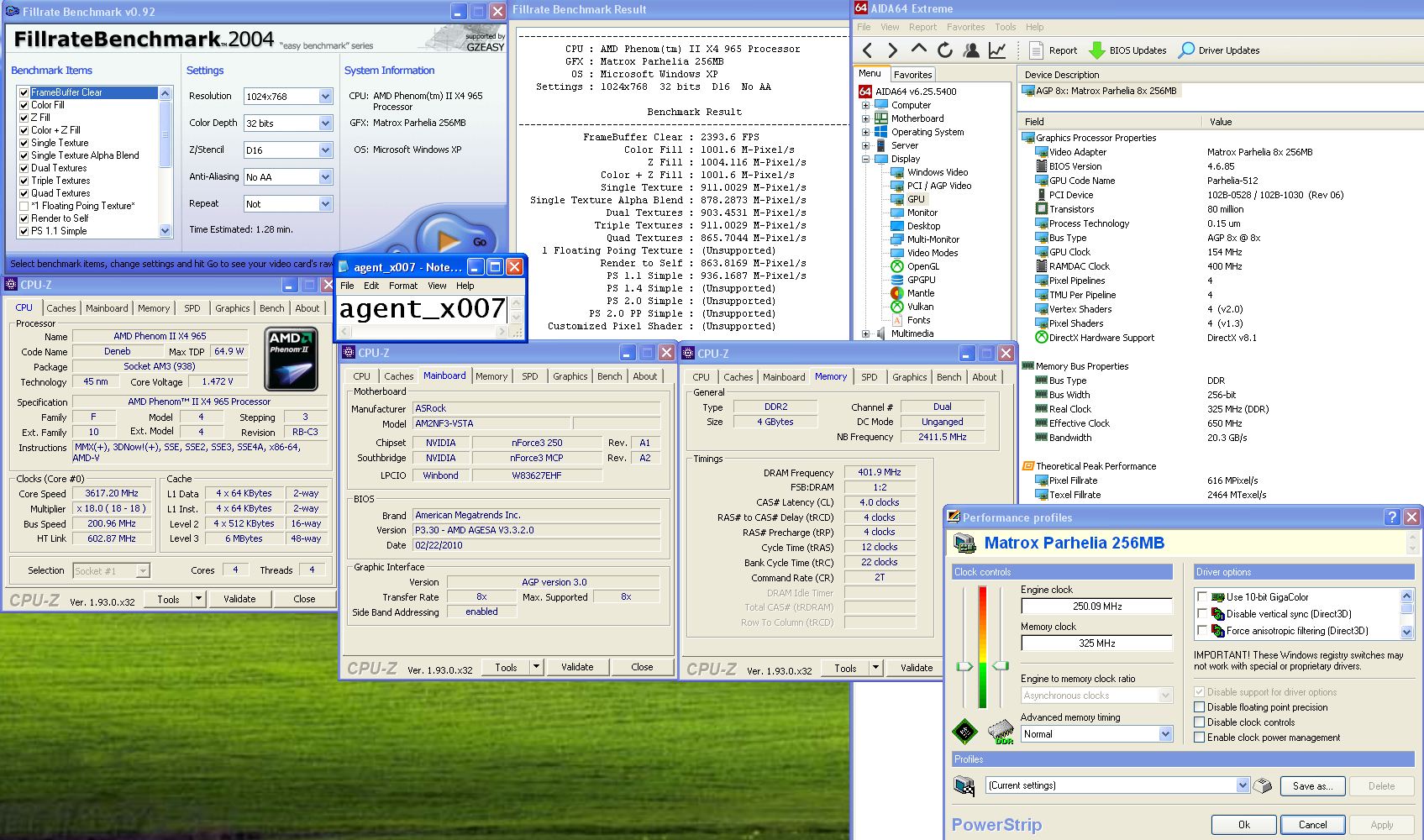The height and width of the screenshot is (840, 1424).
Task: Click the PowerStrip DDR memory icon
Action: pyautogui.click(x=1001, y=732)
